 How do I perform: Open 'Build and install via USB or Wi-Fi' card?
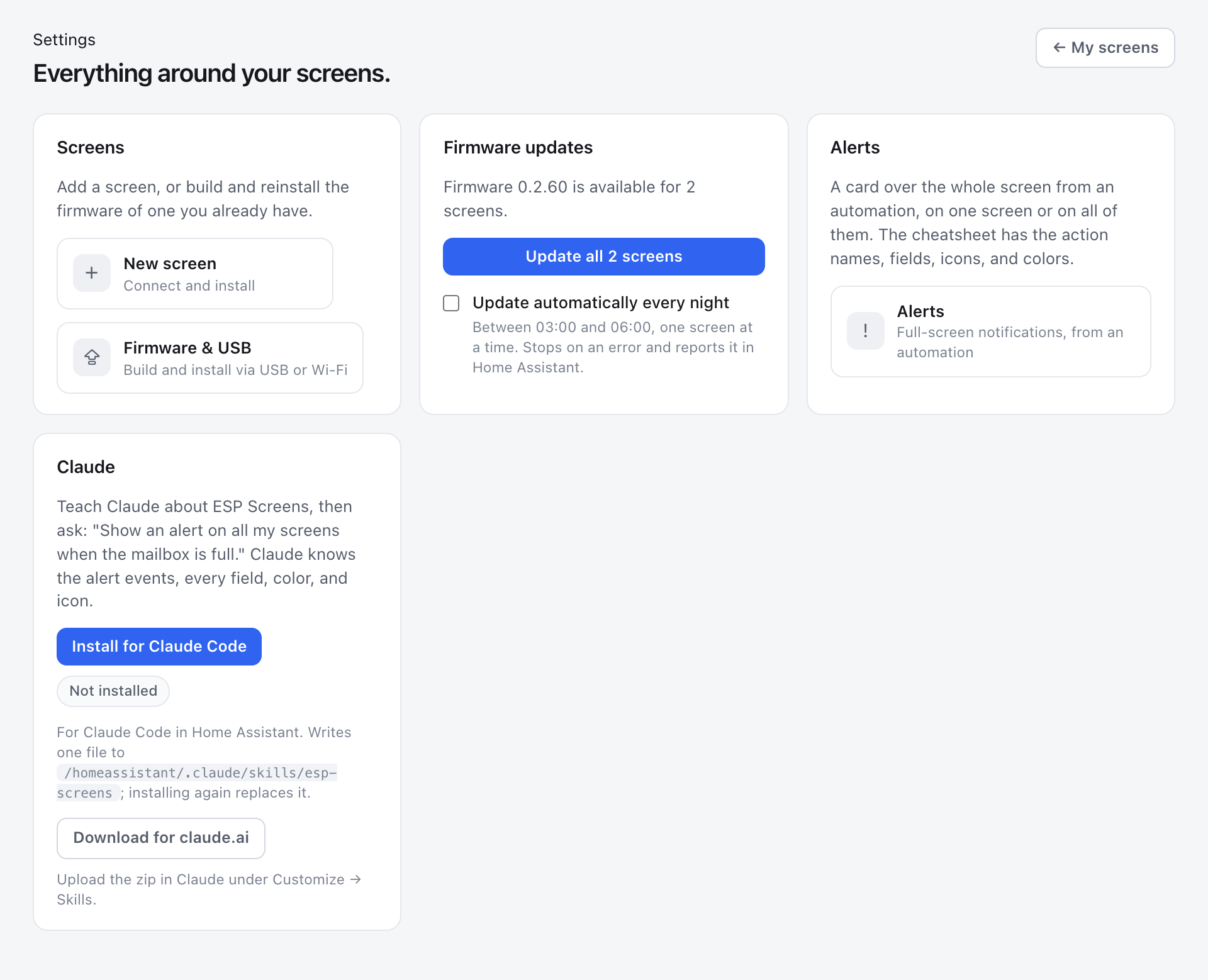pos(210,358)
